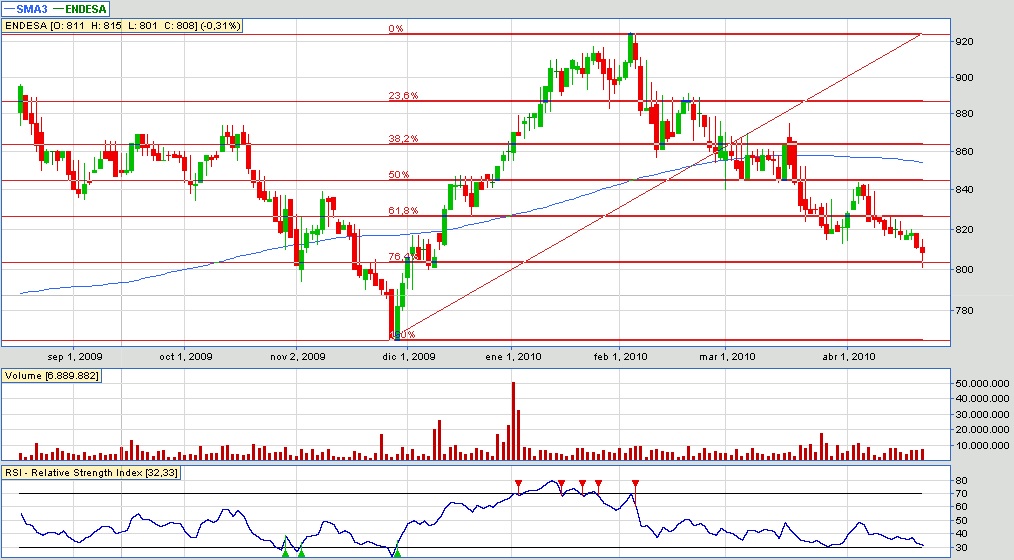
Task: Click the feb 1, 2010 date label
Action: coord(620,356)
